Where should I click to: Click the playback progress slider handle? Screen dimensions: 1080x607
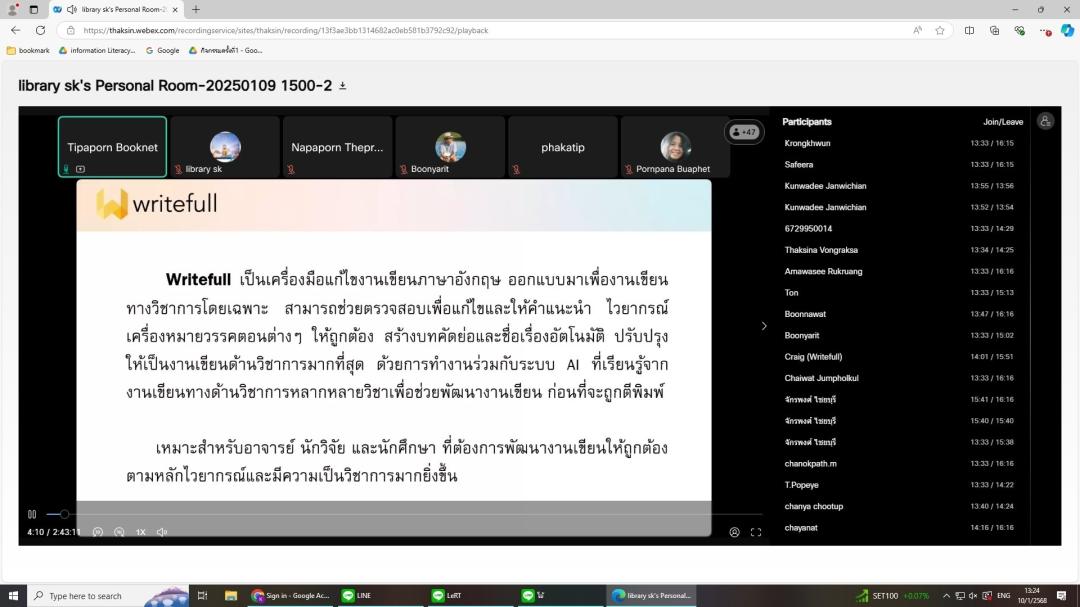click(x=64, y=514)
